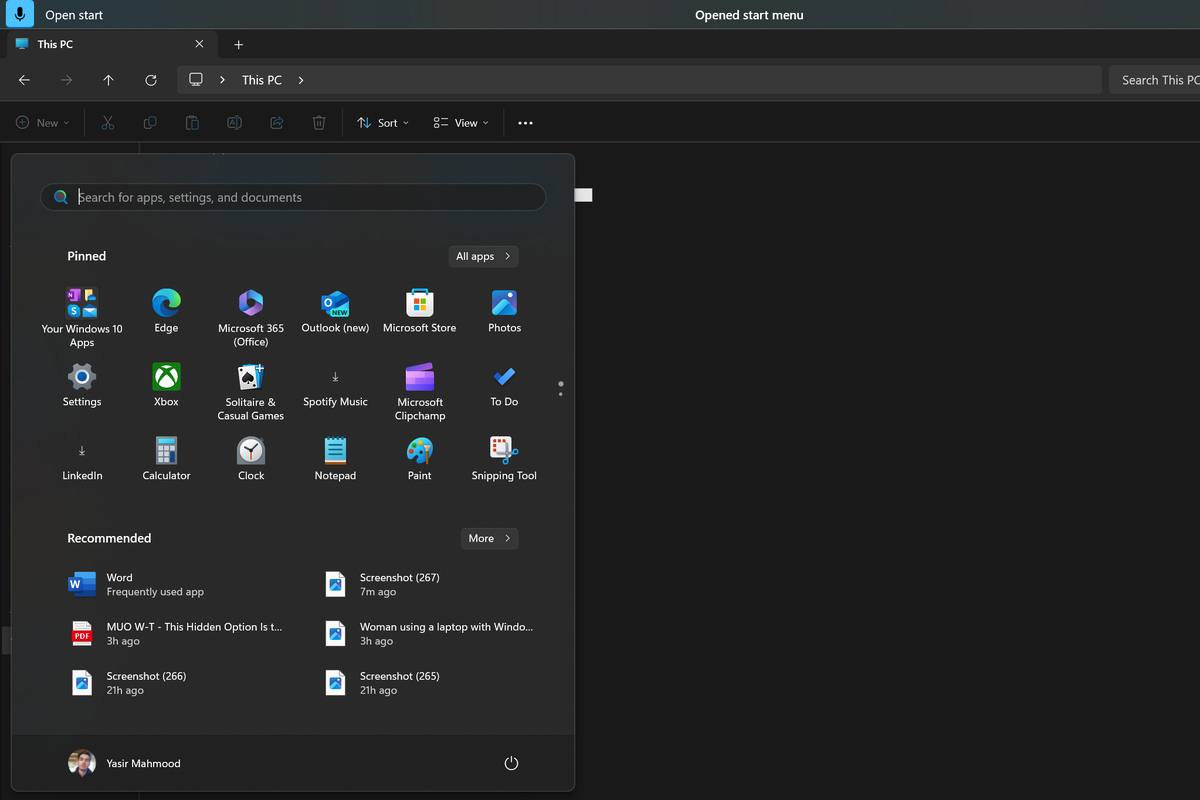
Task: Open Solitaire & Casual Games
Action: tap(251, 392)
